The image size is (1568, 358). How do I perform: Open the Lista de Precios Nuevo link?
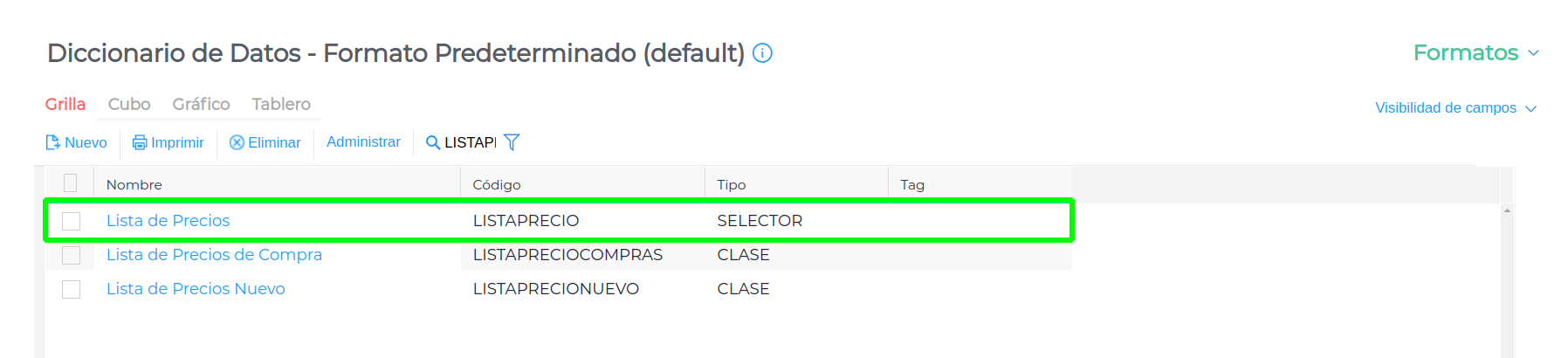pyautogui.click(x=196, y=289)
